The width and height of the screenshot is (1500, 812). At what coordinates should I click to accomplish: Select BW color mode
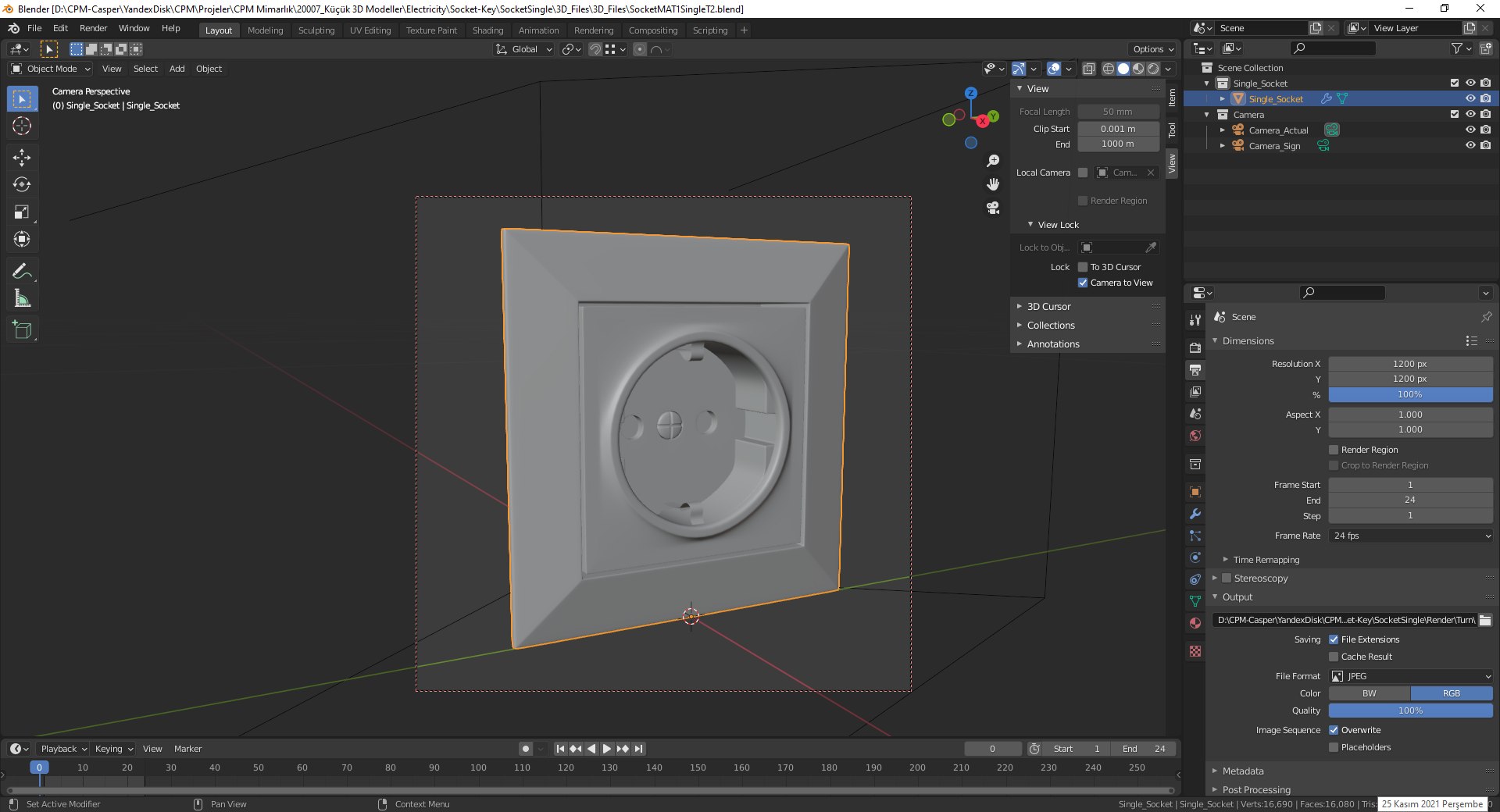pos(1370,693)
